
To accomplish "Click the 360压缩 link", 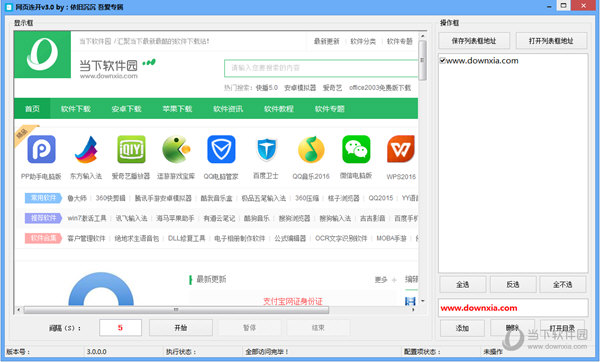I will [307, 198].
